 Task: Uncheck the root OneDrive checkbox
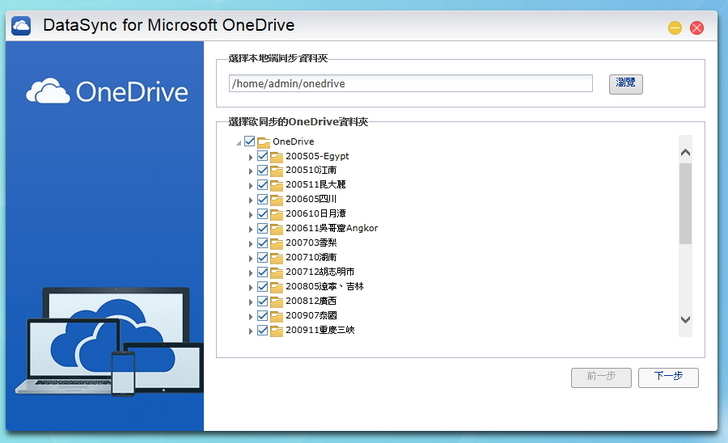250,142
